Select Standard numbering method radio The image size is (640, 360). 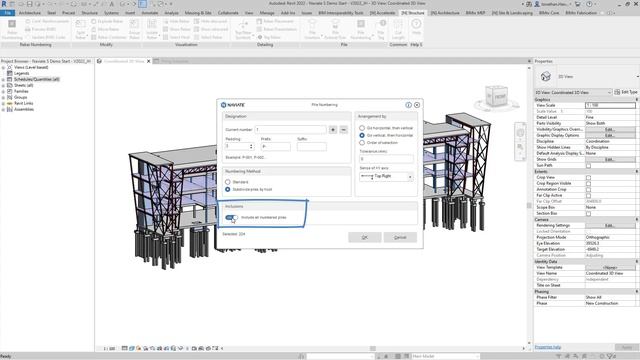pyautogui.click(x=227, y=182)
